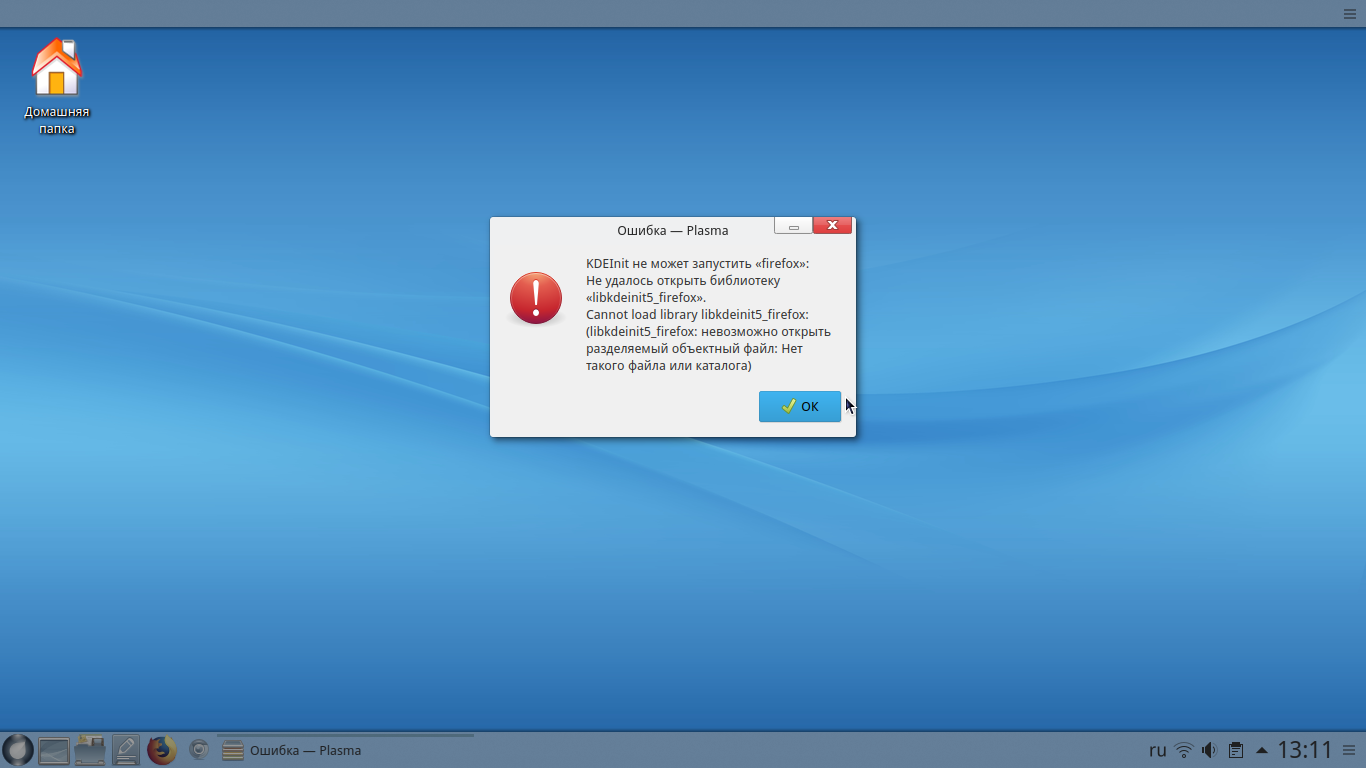Open the Домашняя папка desktop icon
1366x768 pixels.
click(57, 86)
